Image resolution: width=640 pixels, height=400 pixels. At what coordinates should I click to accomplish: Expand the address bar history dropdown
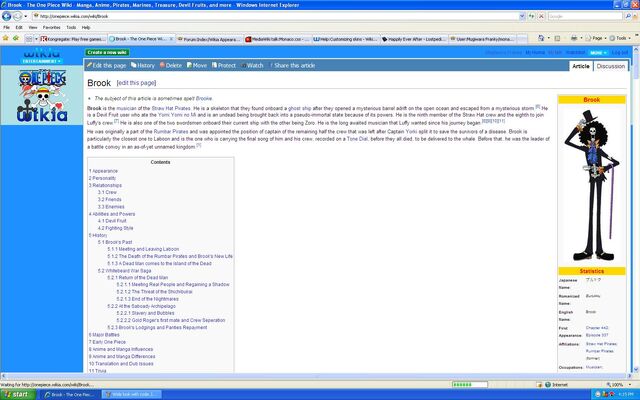click(x=522, y=16)
